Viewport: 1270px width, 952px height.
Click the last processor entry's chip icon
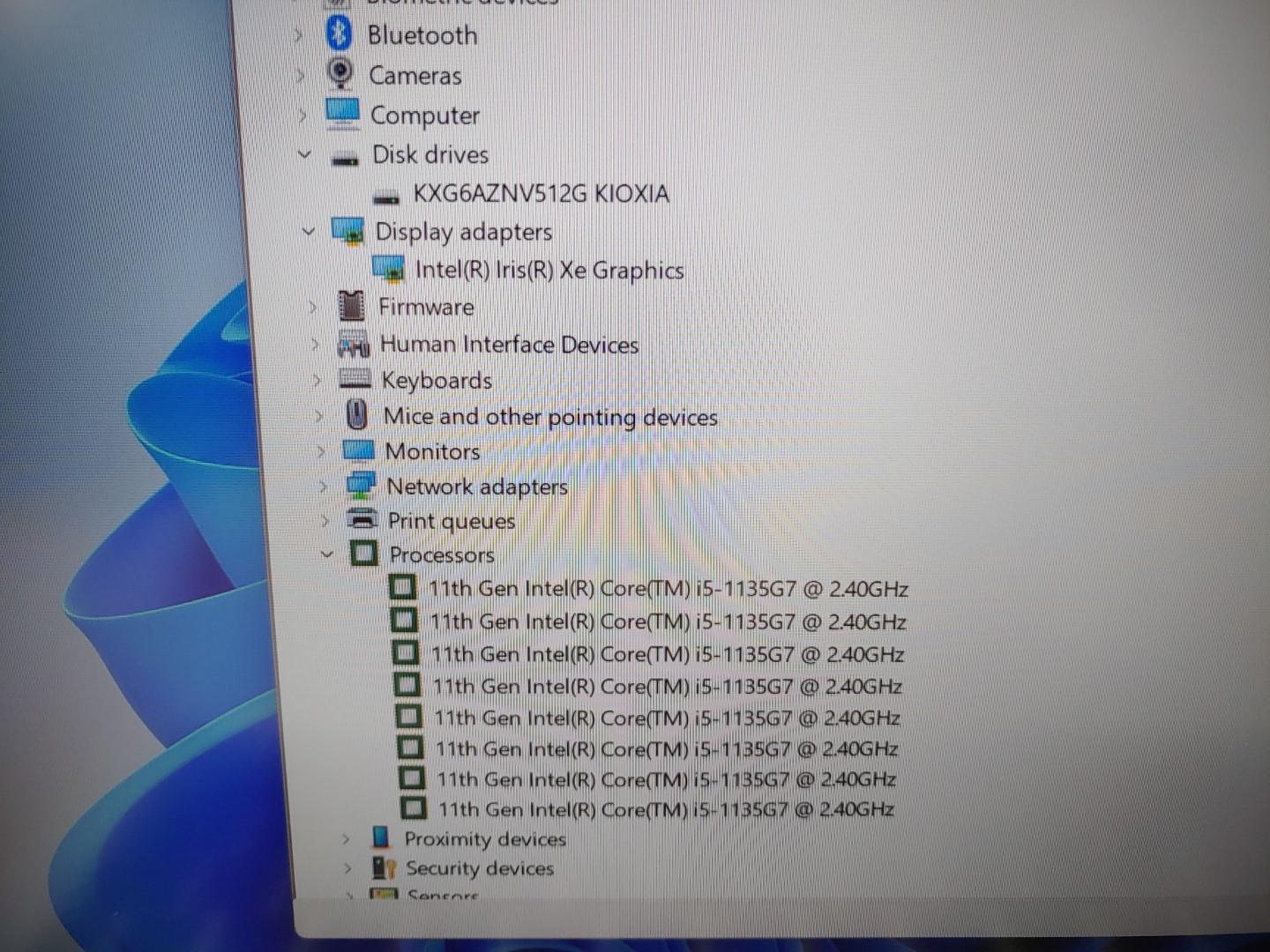coord(414,807)
